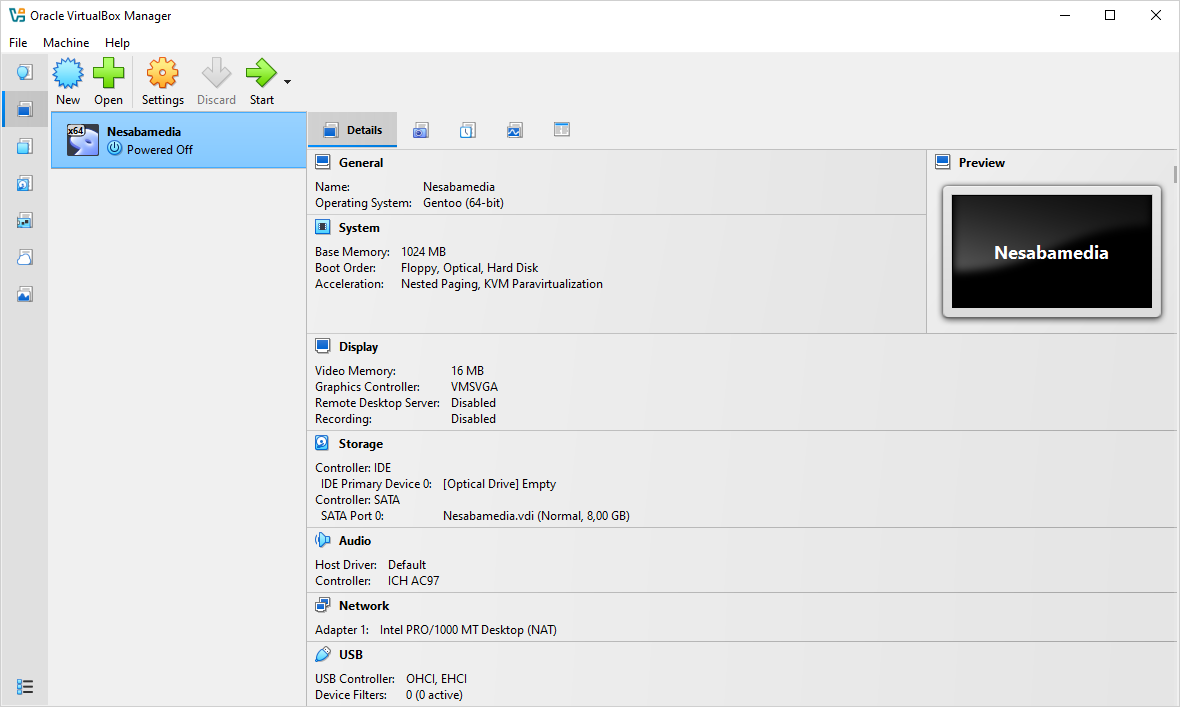Click the New virtual machine toolbar icon
1180x707 pixels.
pyautogui.click(x=68, y=81)
